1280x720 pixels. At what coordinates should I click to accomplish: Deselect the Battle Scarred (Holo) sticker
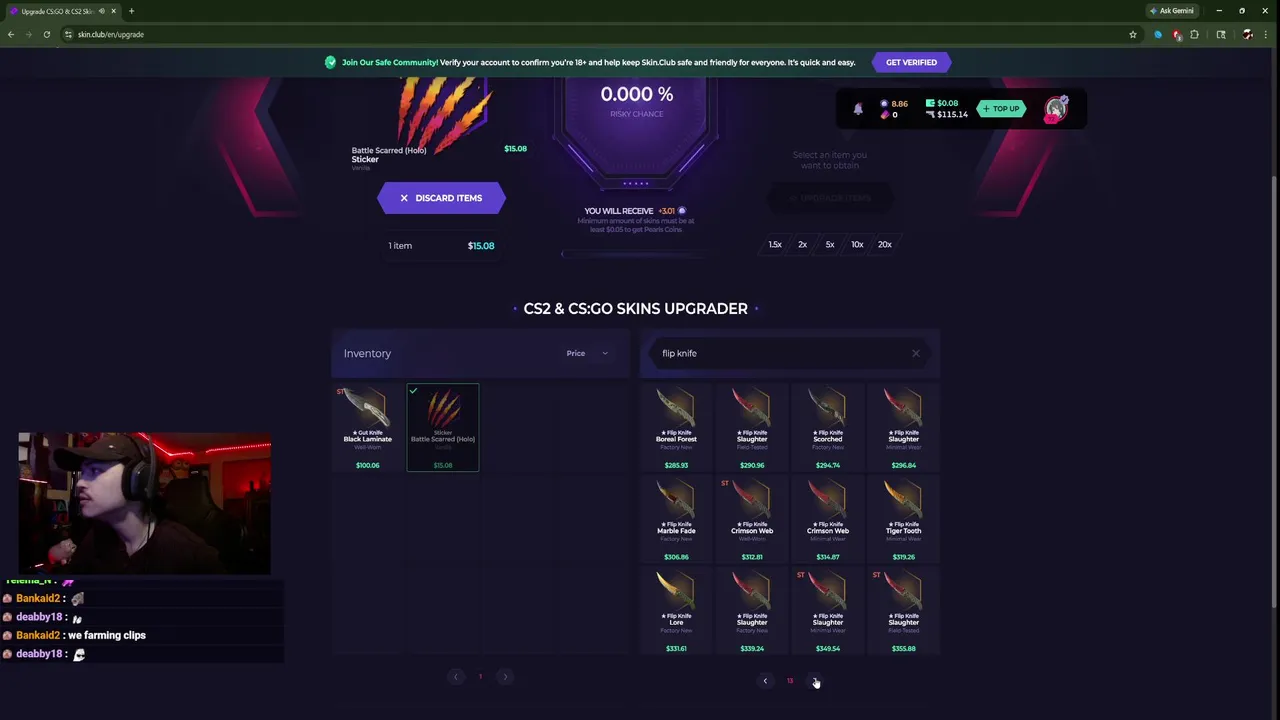point(443,427)
